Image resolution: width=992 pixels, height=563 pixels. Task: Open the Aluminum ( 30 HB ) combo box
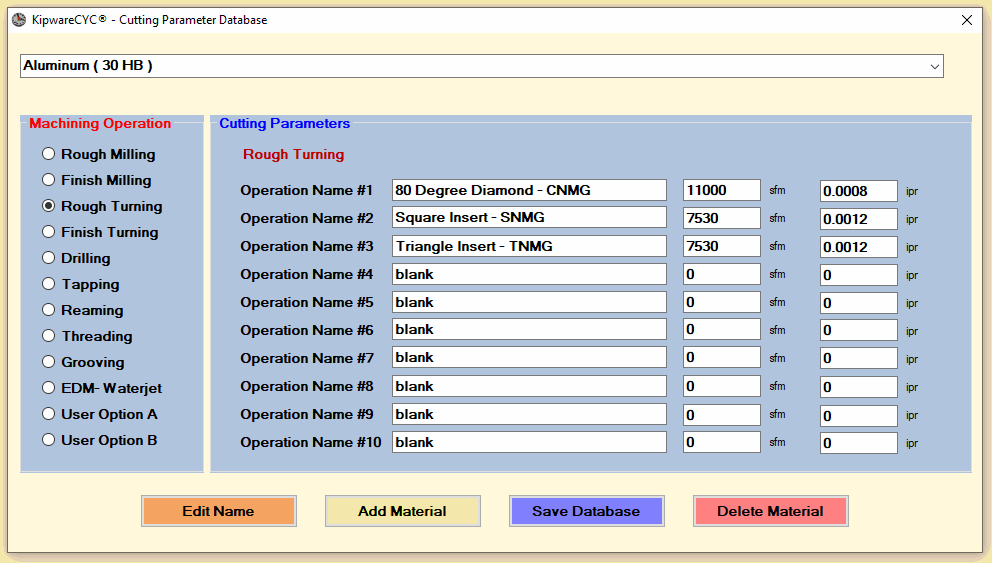[481, 66]
